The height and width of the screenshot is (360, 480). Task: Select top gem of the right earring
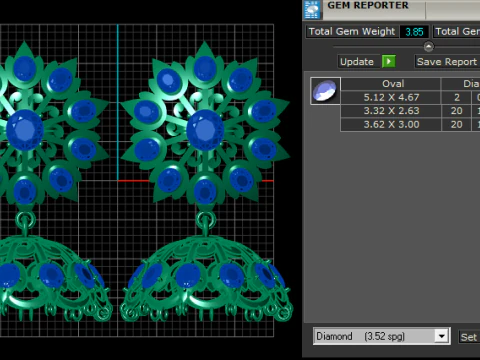click(x=205, y=68)
